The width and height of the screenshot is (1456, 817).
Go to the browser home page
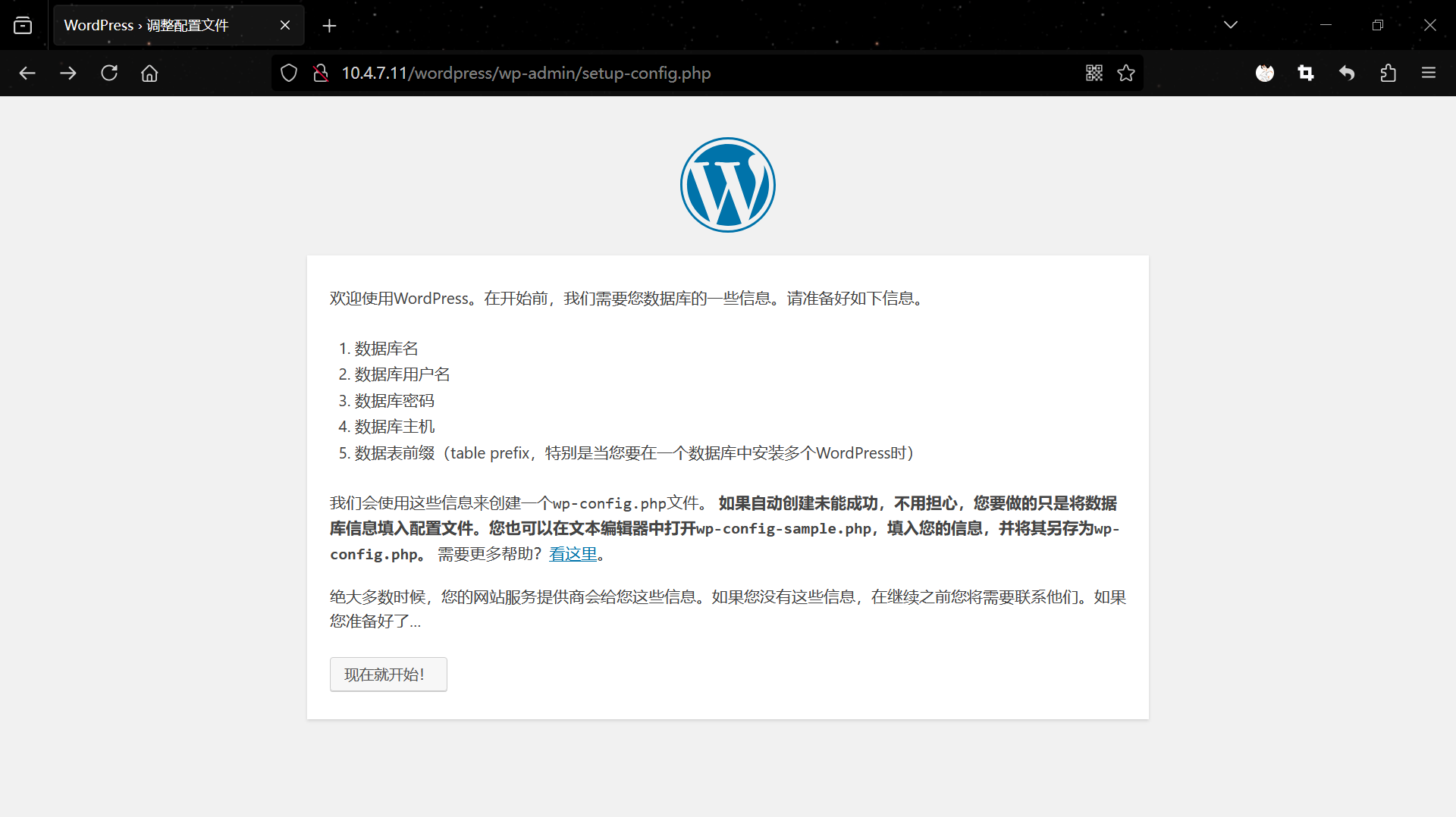pyautogui.click(x=149, y=73)
